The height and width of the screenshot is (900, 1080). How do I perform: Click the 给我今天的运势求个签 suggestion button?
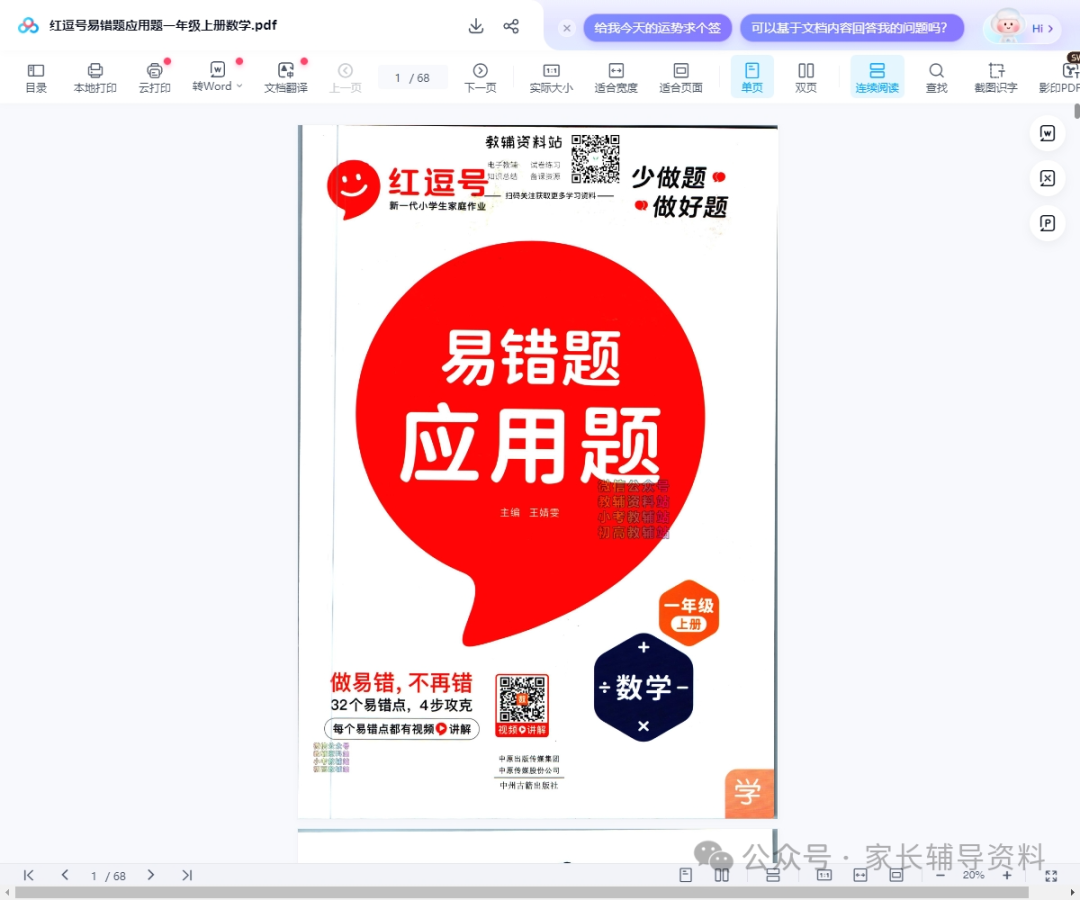(x=657, y=28)
